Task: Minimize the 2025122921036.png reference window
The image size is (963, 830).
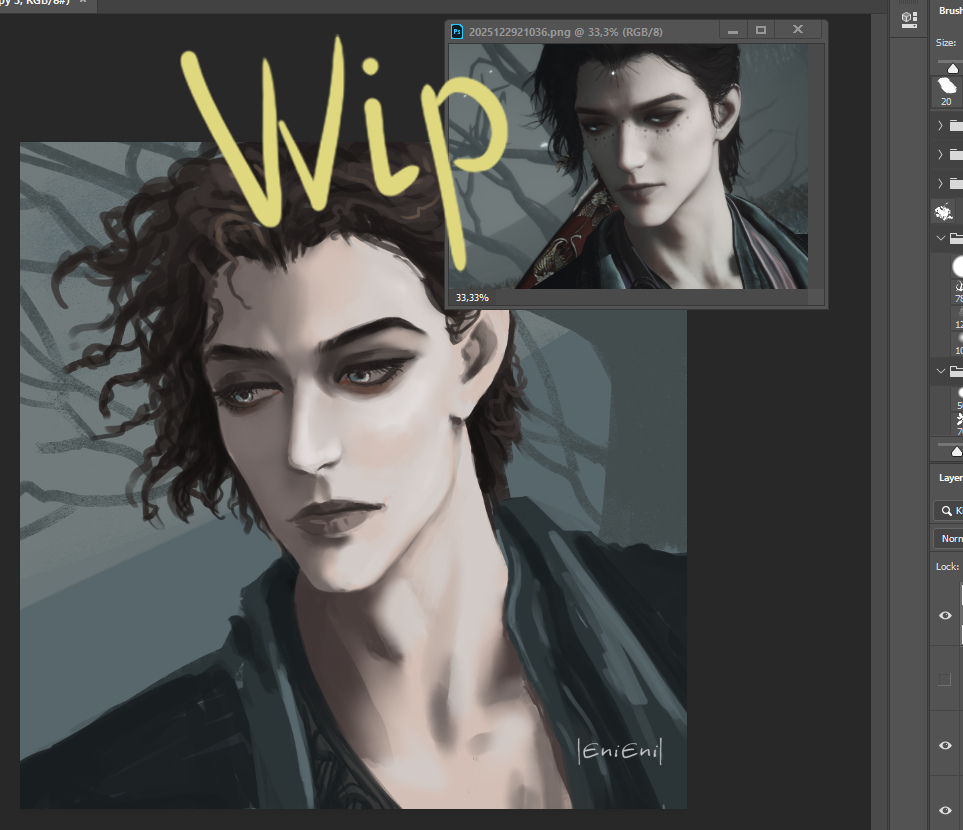Action: tap(733, 31)
